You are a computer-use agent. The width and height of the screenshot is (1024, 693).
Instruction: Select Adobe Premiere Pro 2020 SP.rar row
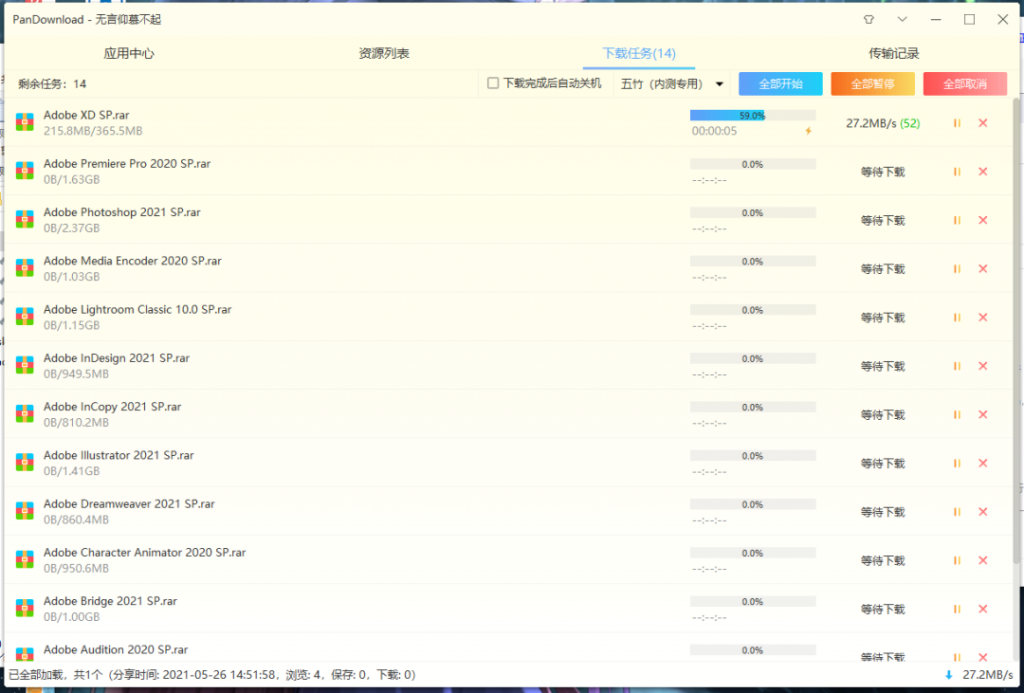(508, 171)
